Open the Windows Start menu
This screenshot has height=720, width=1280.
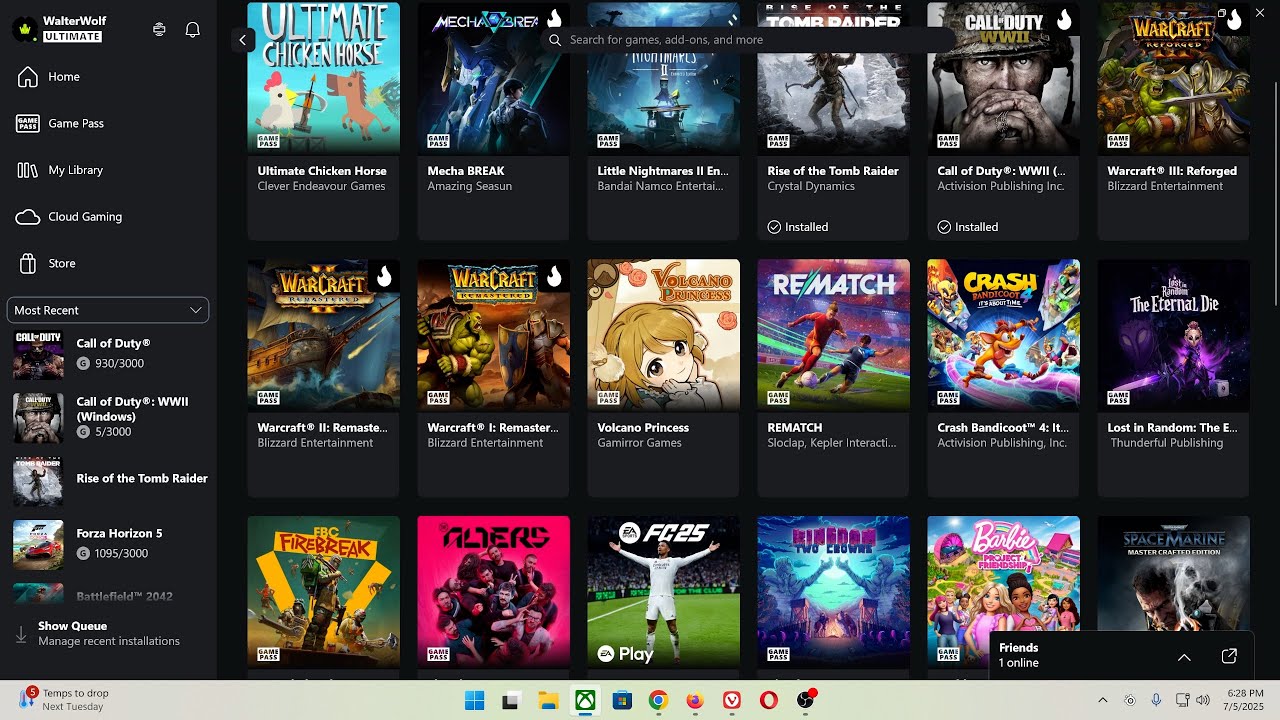click(x=474, y=700)
